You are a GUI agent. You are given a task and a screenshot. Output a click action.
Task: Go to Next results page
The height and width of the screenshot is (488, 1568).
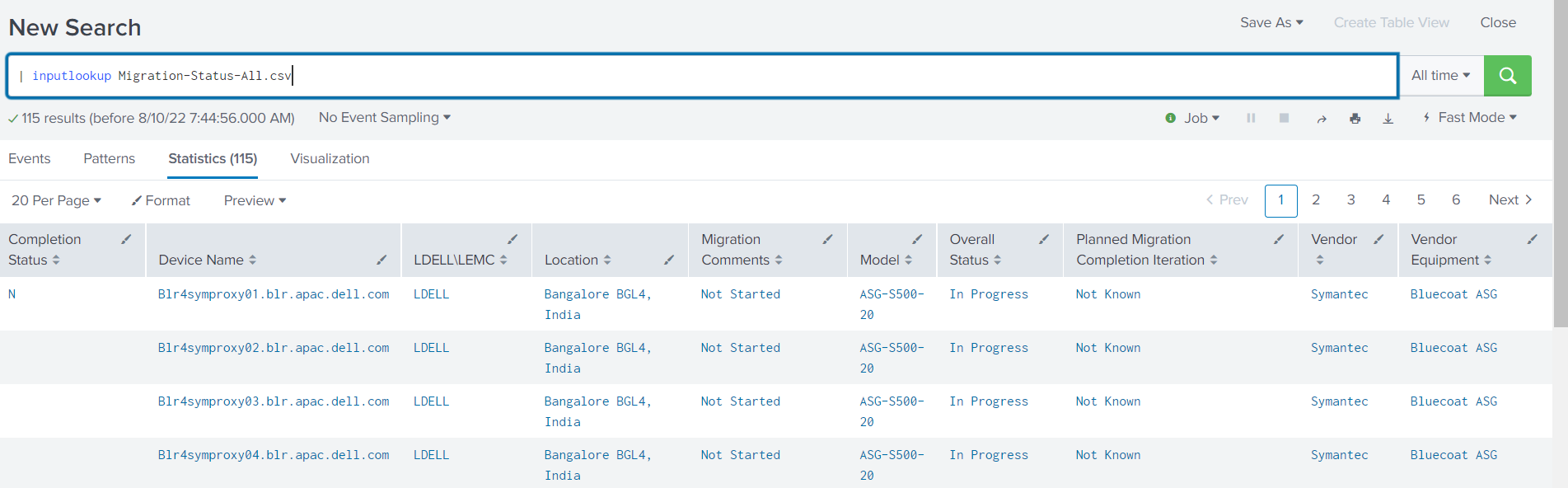1509,200
